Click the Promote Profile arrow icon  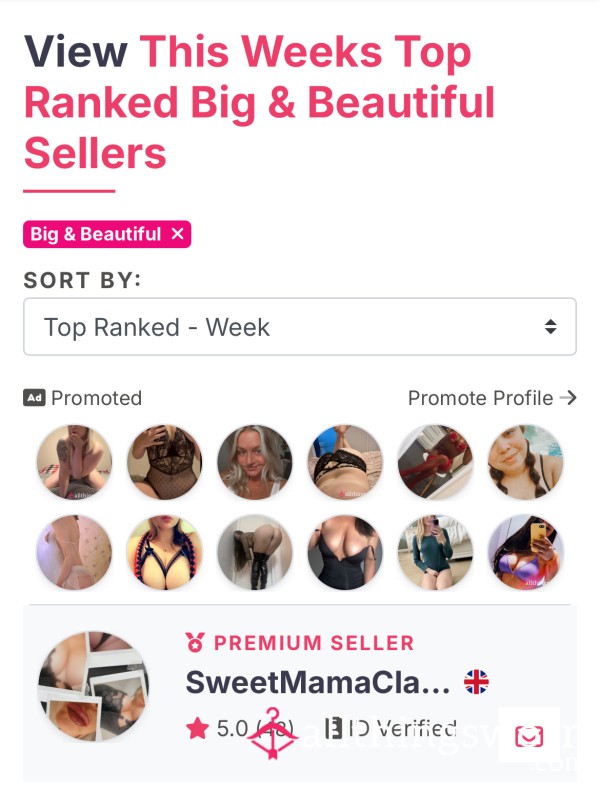tap(568, 398)
